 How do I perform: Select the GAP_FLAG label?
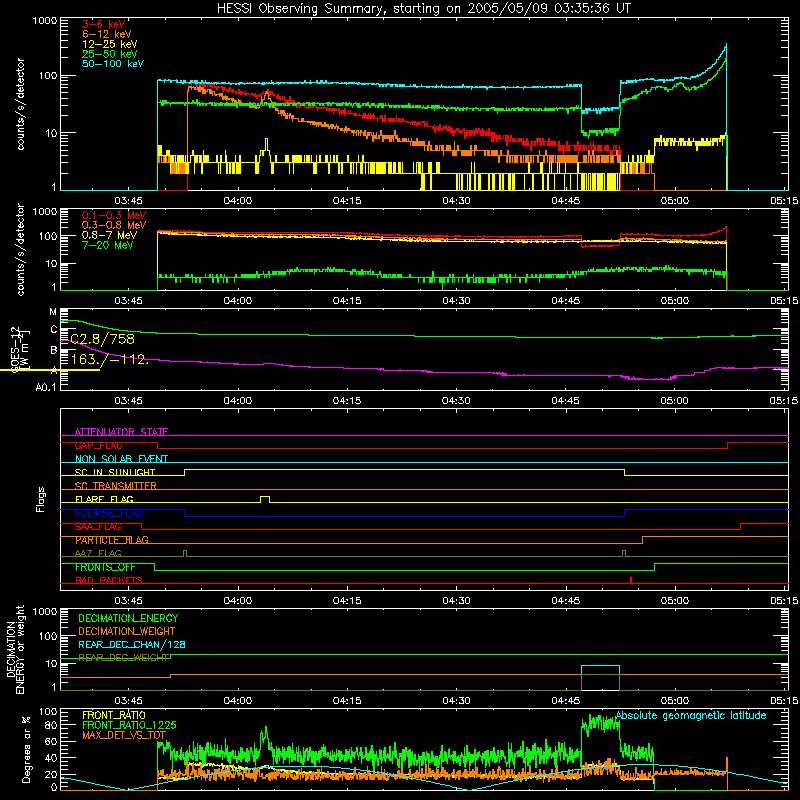pyautogui.click(x=98, y=445)
